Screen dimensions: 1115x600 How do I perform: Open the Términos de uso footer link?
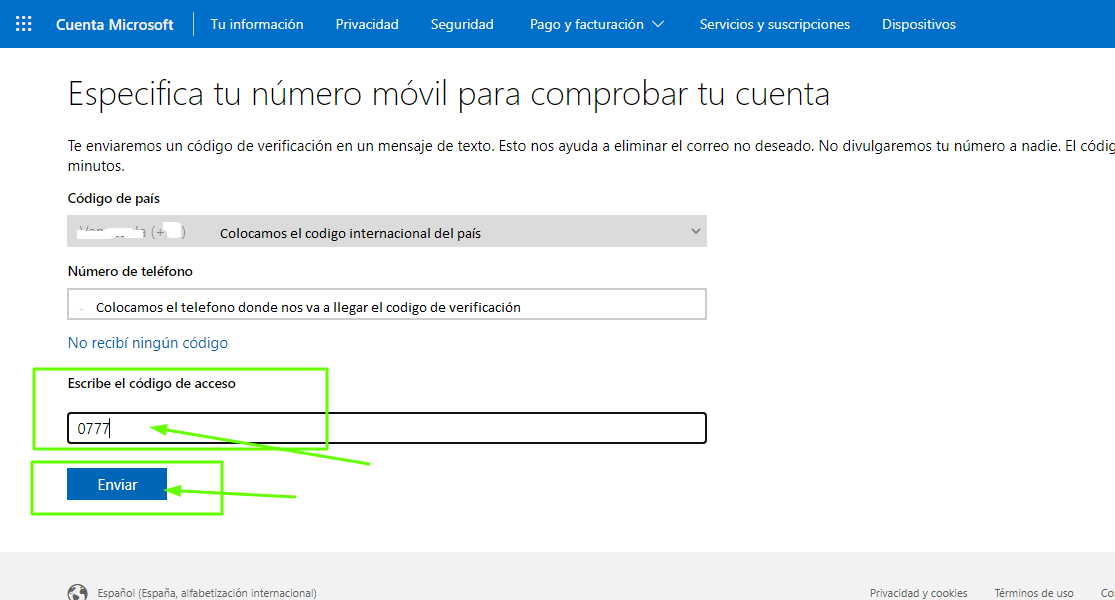(1033, 593)
